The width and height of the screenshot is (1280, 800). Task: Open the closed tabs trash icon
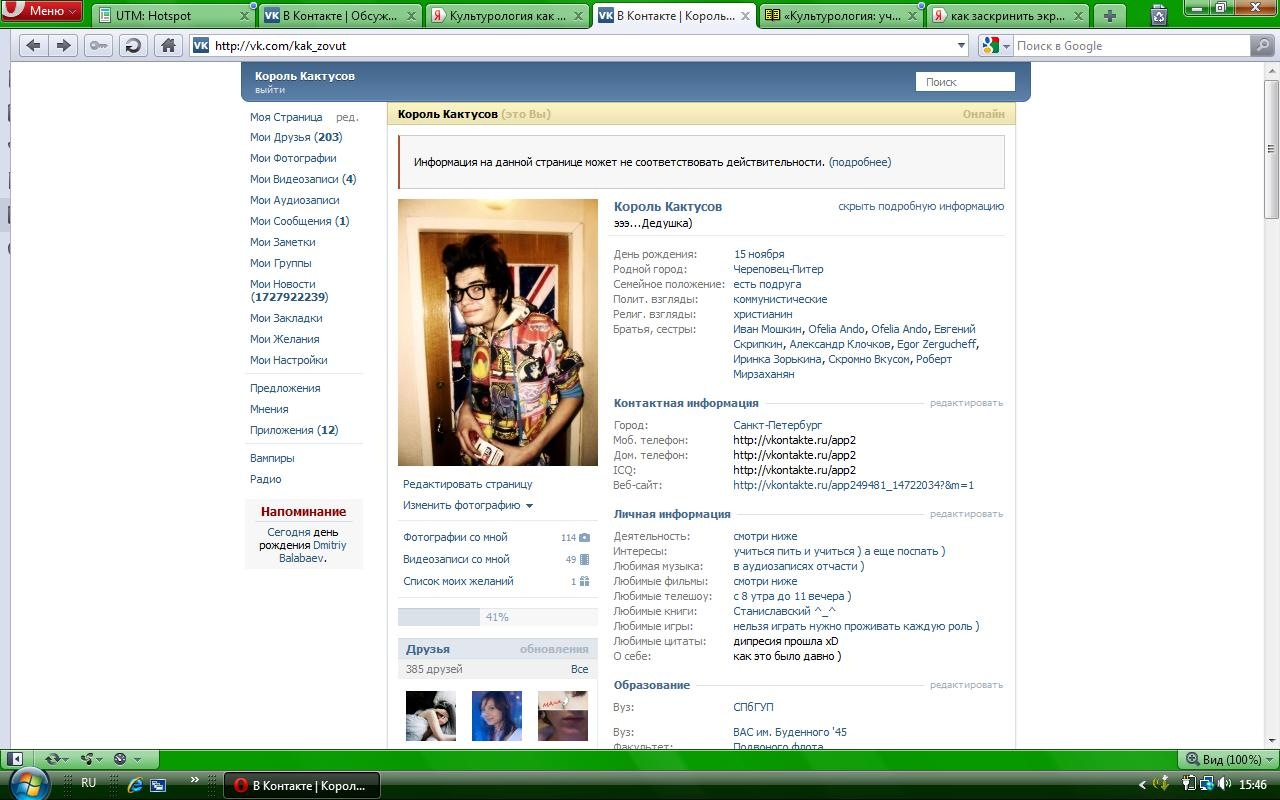coord(1158,15)
